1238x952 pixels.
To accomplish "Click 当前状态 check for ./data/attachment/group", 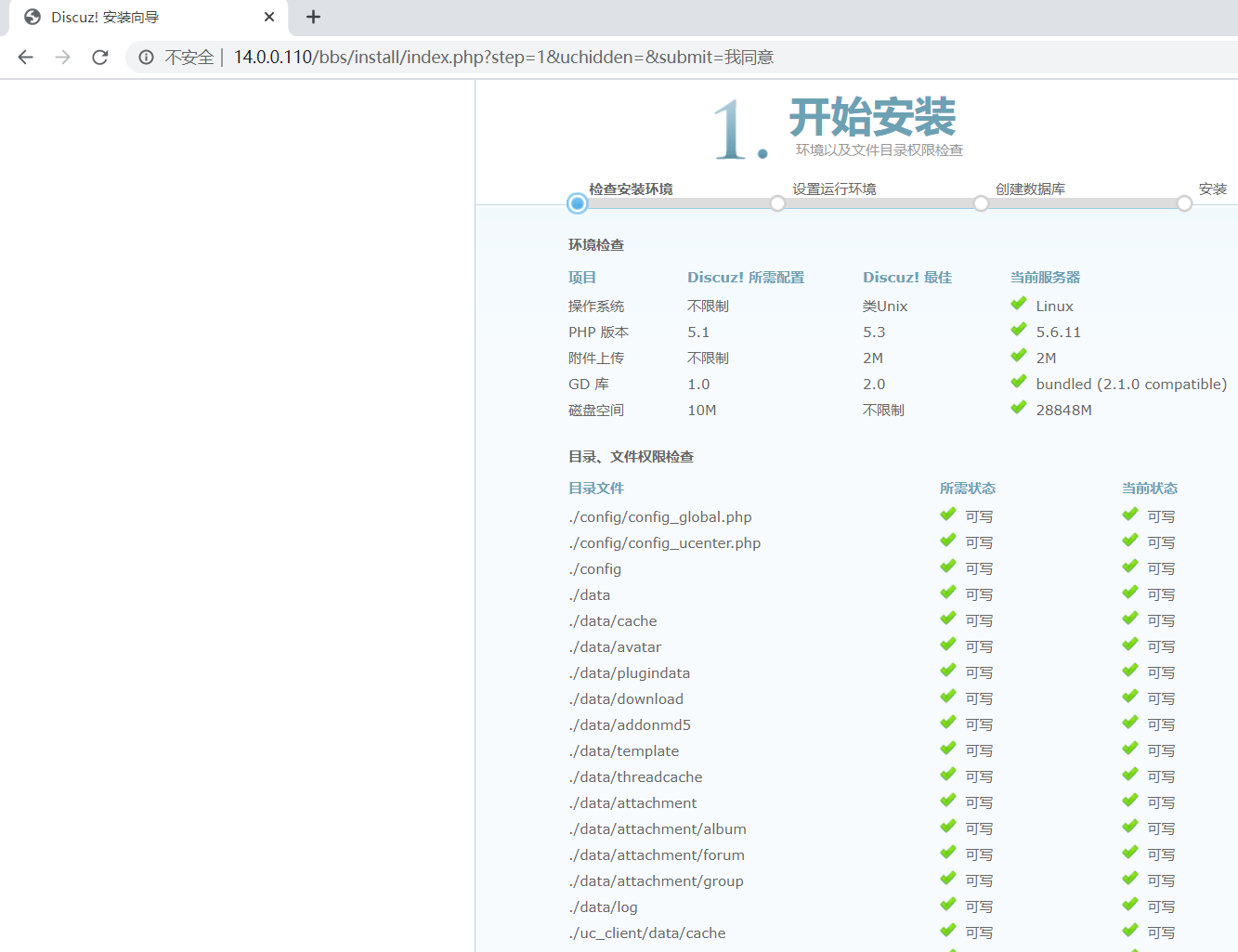I will coord(1130,879).
